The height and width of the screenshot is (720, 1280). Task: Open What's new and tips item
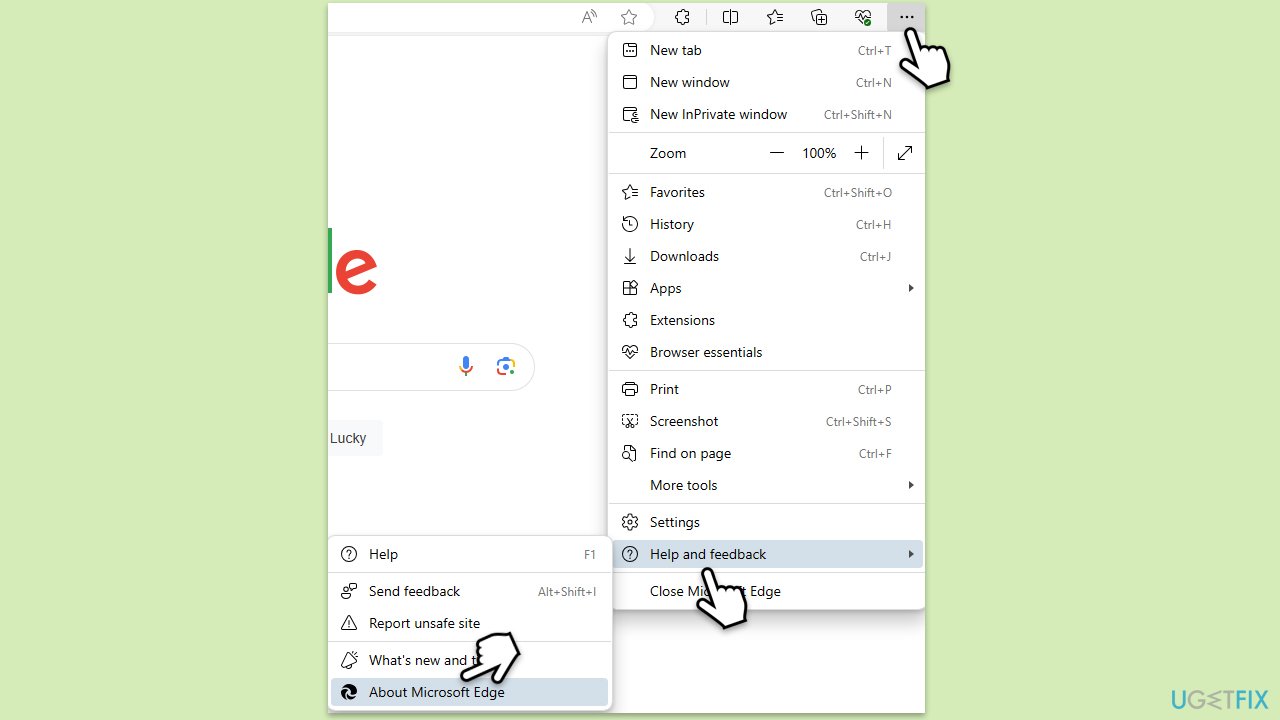(469, 660)
